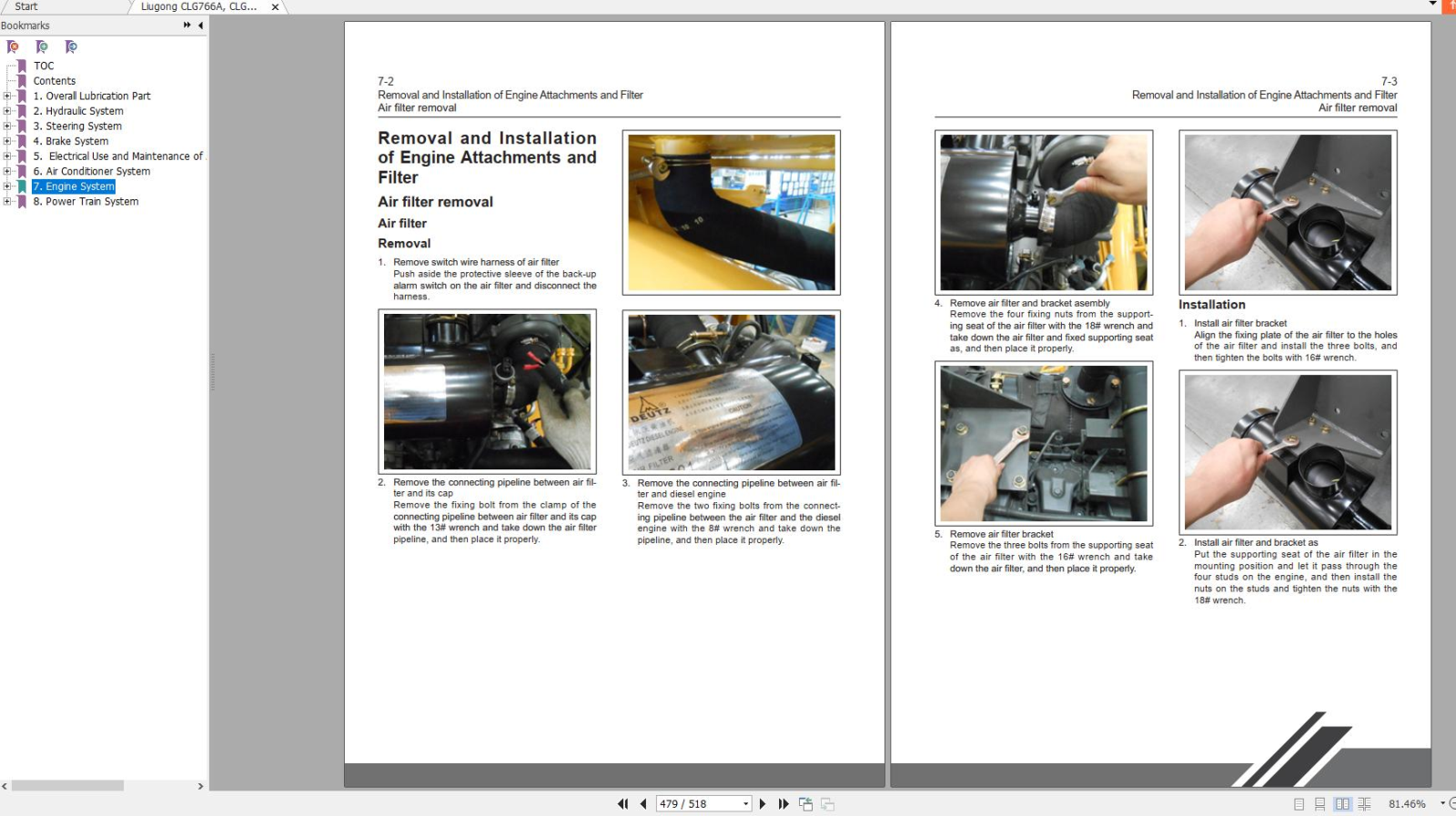Select the Liugong CLG766A document tab
This screenshot has height=816, width=1456.
198,6
